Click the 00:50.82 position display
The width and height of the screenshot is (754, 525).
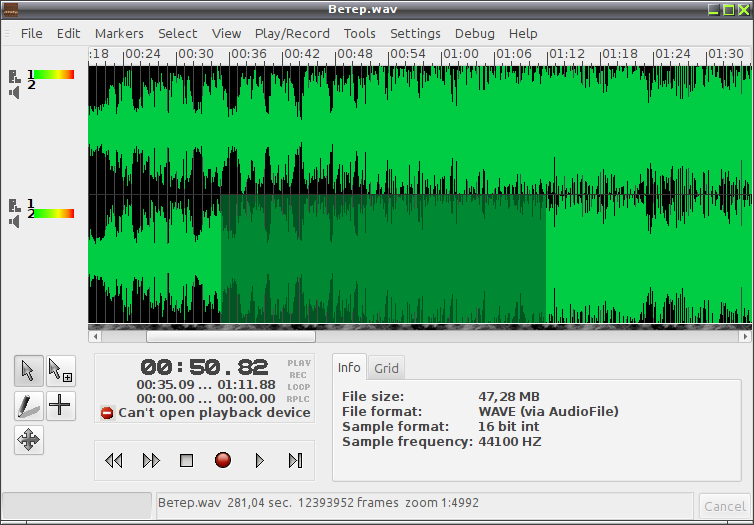click(x=204, y=367)
